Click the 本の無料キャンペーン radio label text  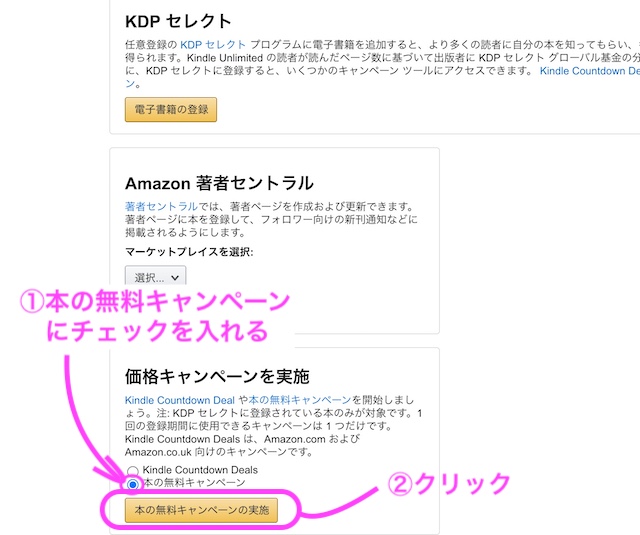coord(195,484)
